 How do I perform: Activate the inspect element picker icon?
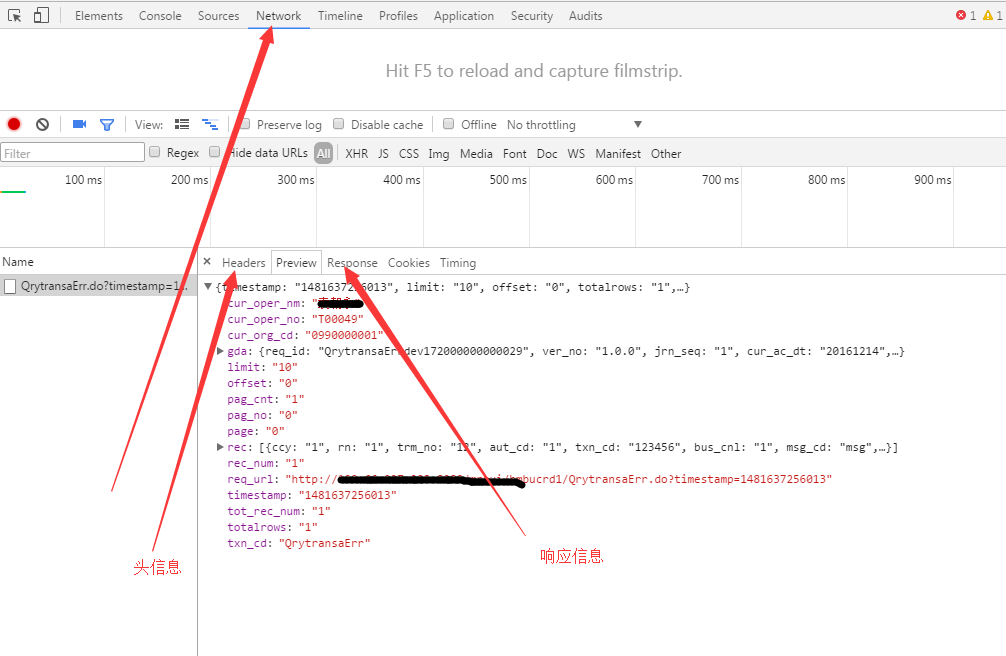coord(14,15)
